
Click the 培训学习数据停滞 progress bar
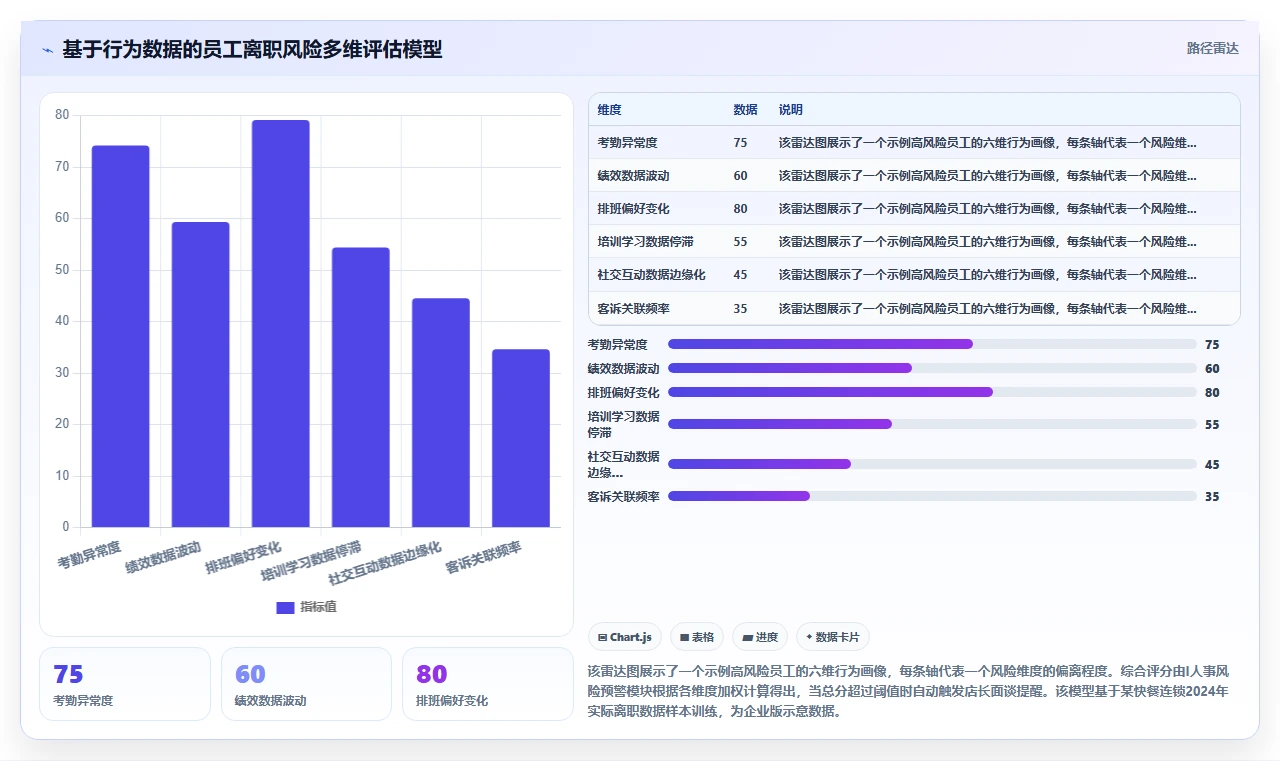[932, 424]
